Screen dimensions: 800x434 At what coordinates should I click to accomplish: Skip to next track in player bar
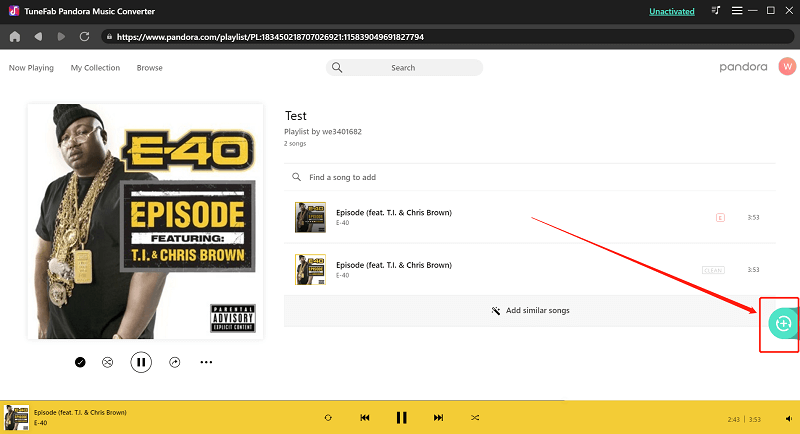point(438,417)
